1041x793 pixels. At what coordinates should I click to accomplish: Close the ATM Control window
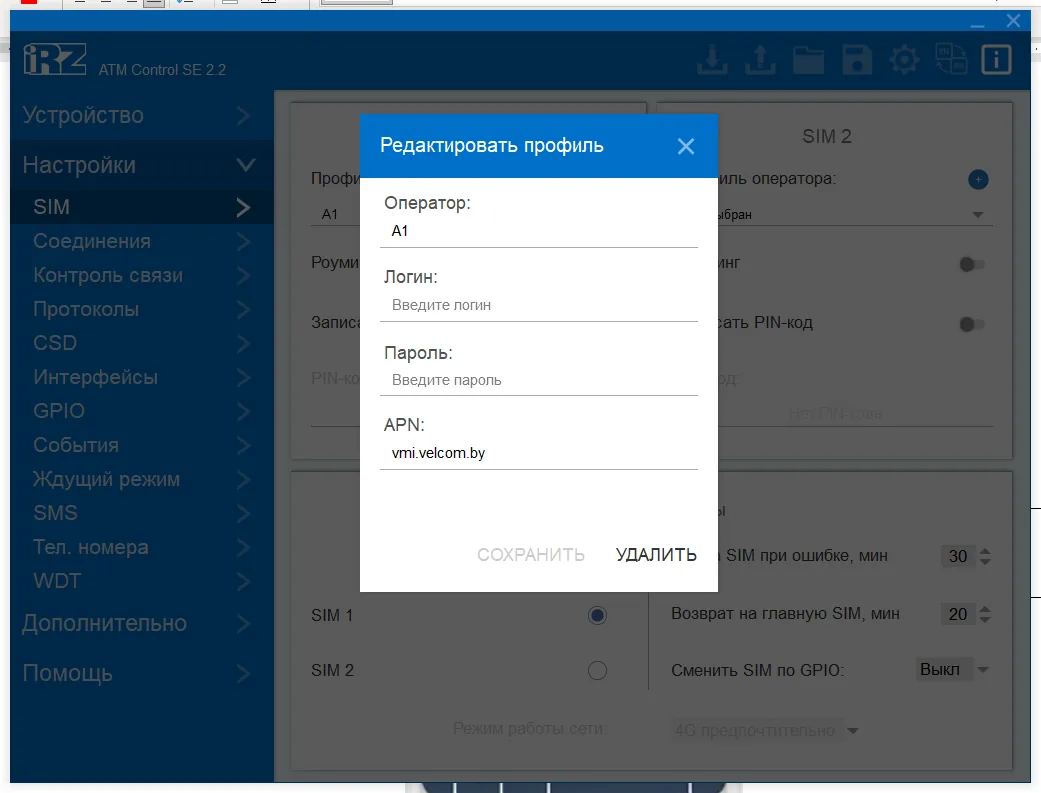[1013, 21]
